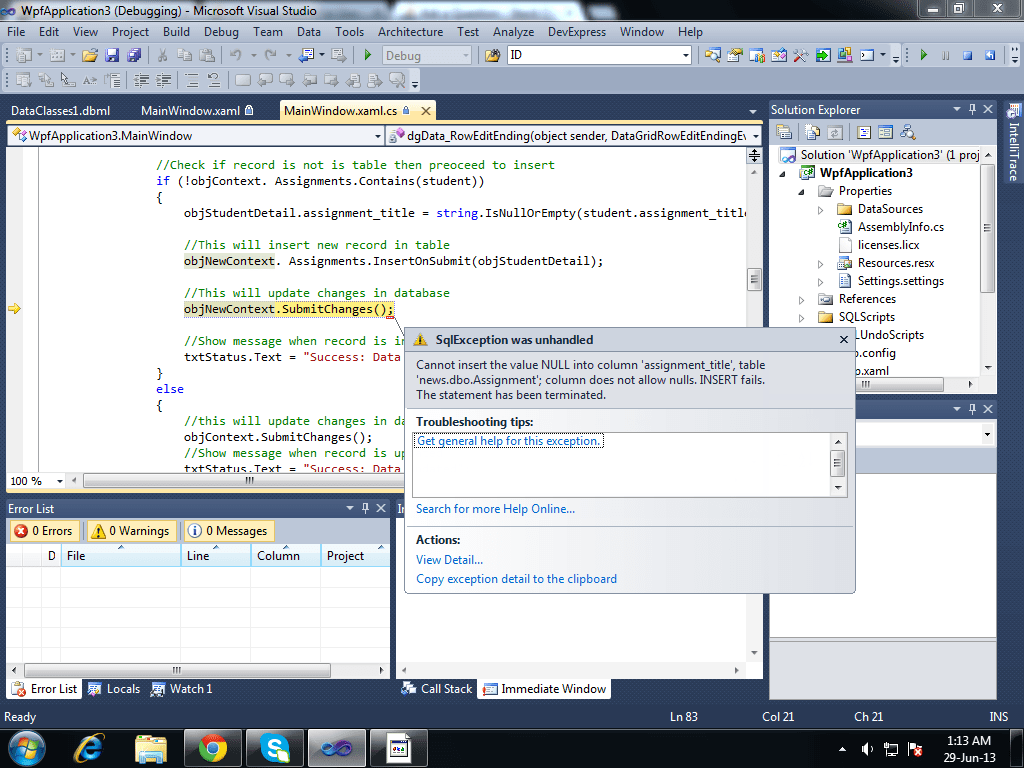This screenshot has width=1024, height=768.
Task: Click the Undo toolbar icon
Action: pos(236,56)
